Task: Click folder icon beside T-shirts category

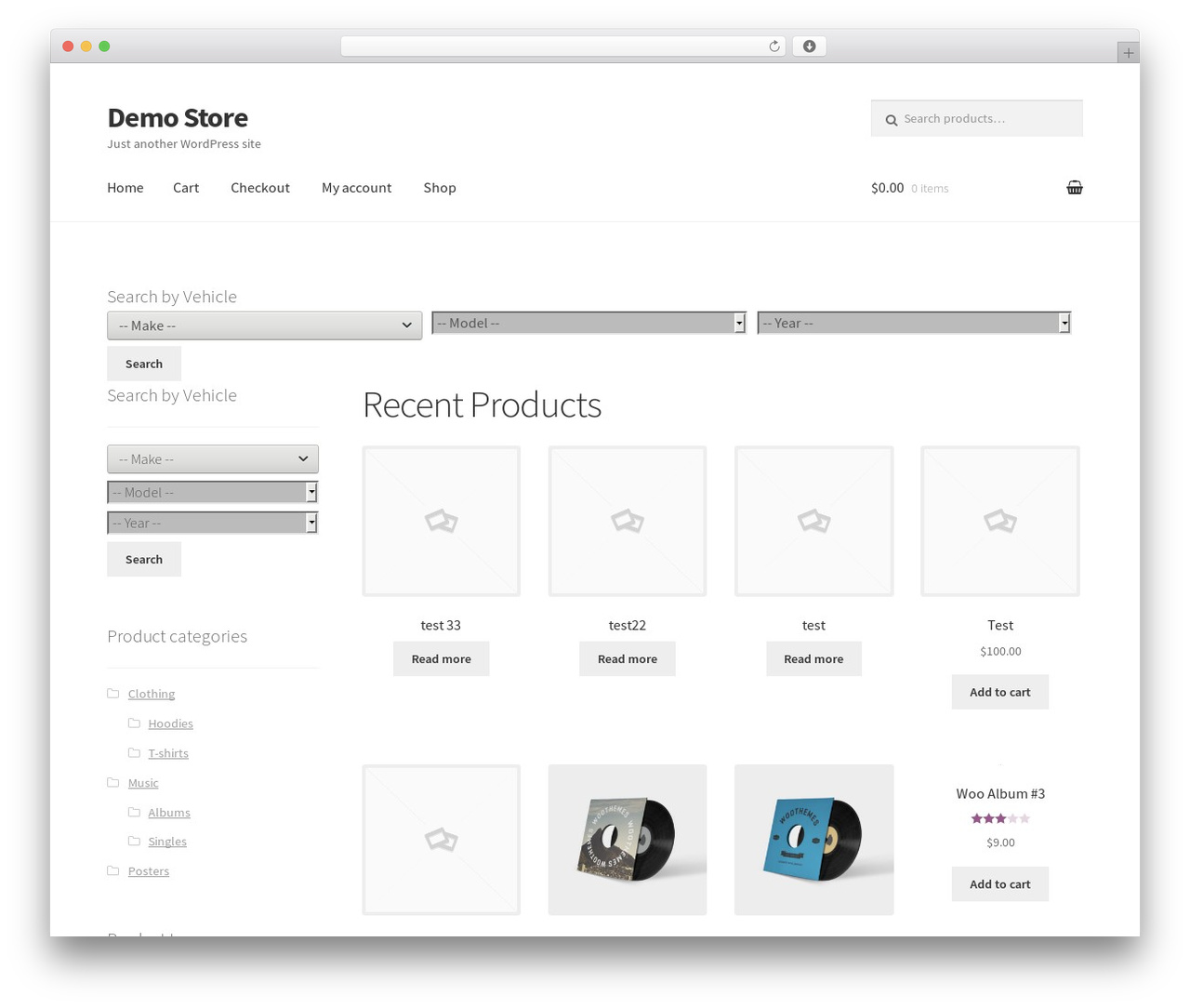Action: (x=134, y=753)
